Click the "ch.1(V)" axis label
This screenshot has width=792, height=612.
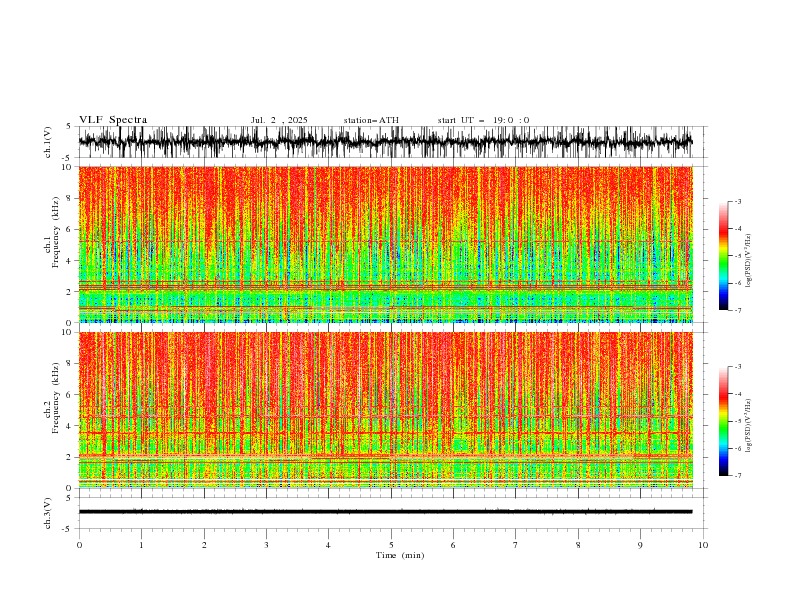point(48,142)
